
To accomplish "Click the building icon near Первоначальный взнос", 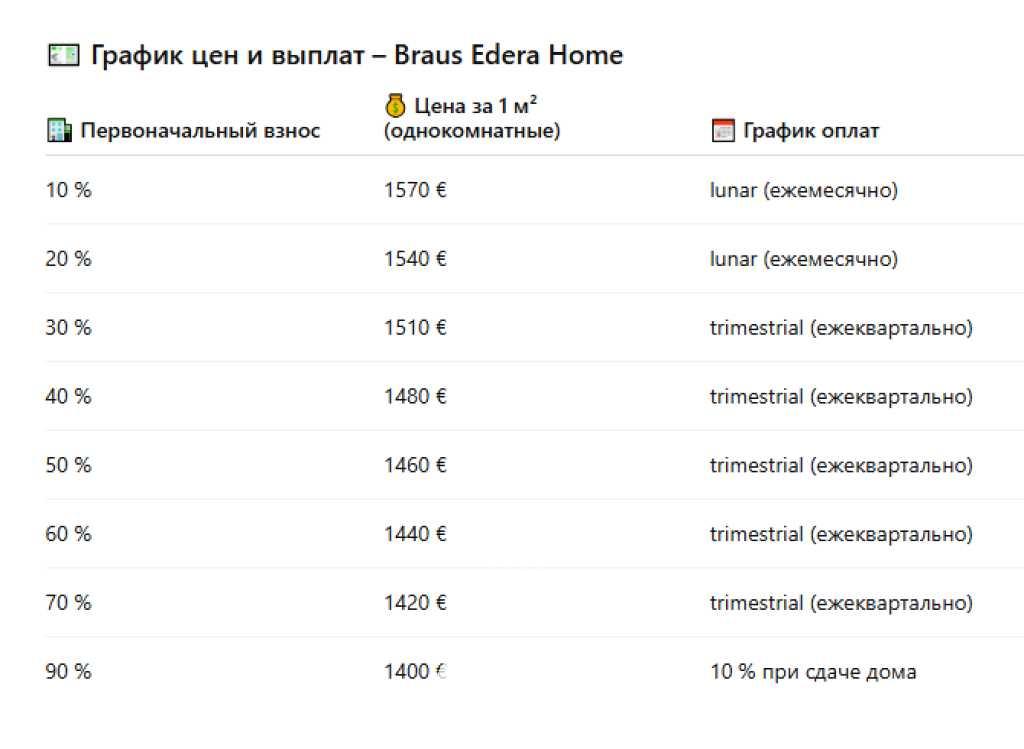I will pos(59,131).
